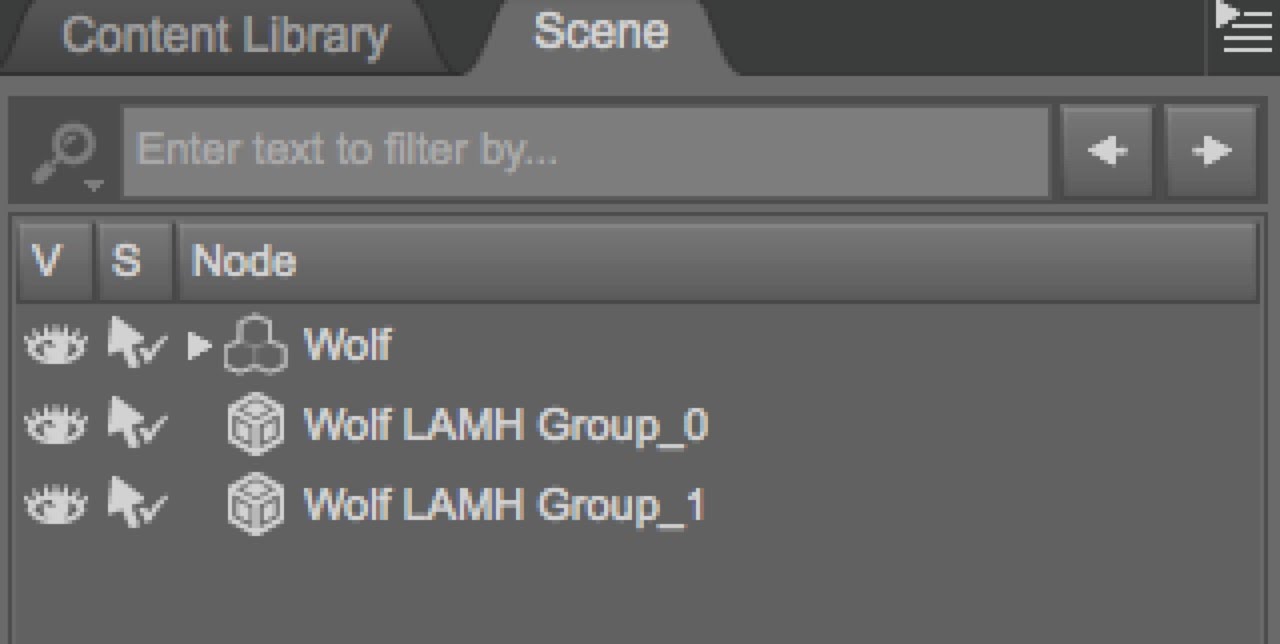Image resolution: width=1280 pixels, height=644 pixels.
Task: Hide Wolf LAMH Group_1 with eye icon
Action: 55,505
